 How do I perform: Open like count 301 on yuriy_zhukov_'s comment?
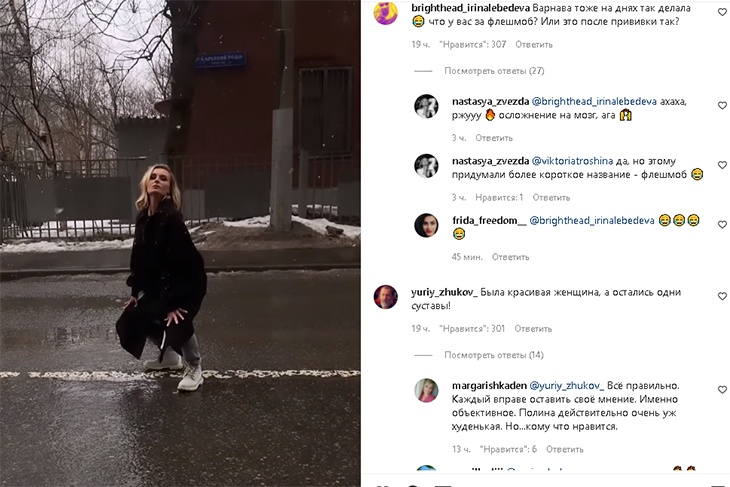pos(472,329)
